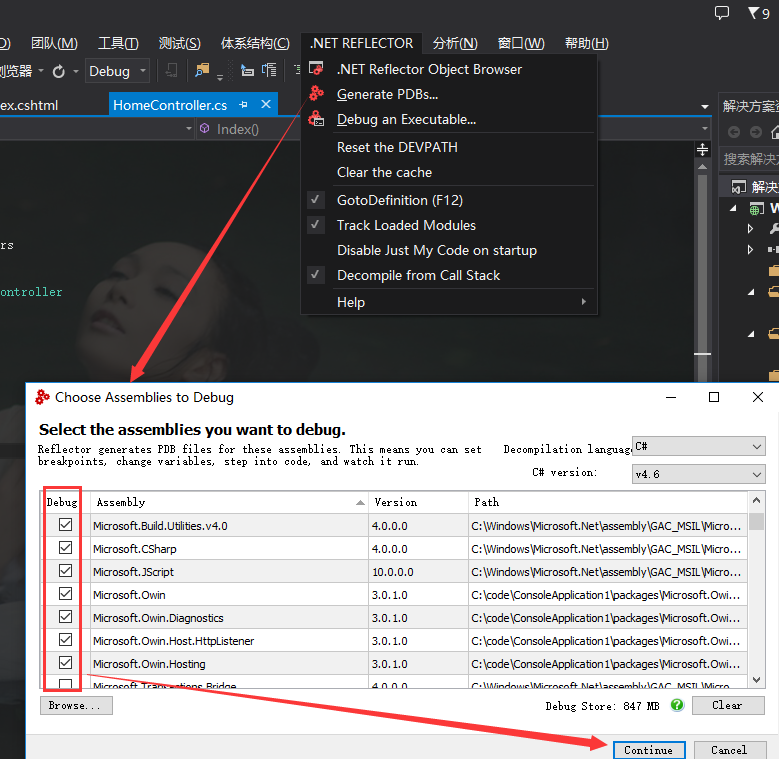Open the Debug configuration dropdown

[x=117, y=71]
